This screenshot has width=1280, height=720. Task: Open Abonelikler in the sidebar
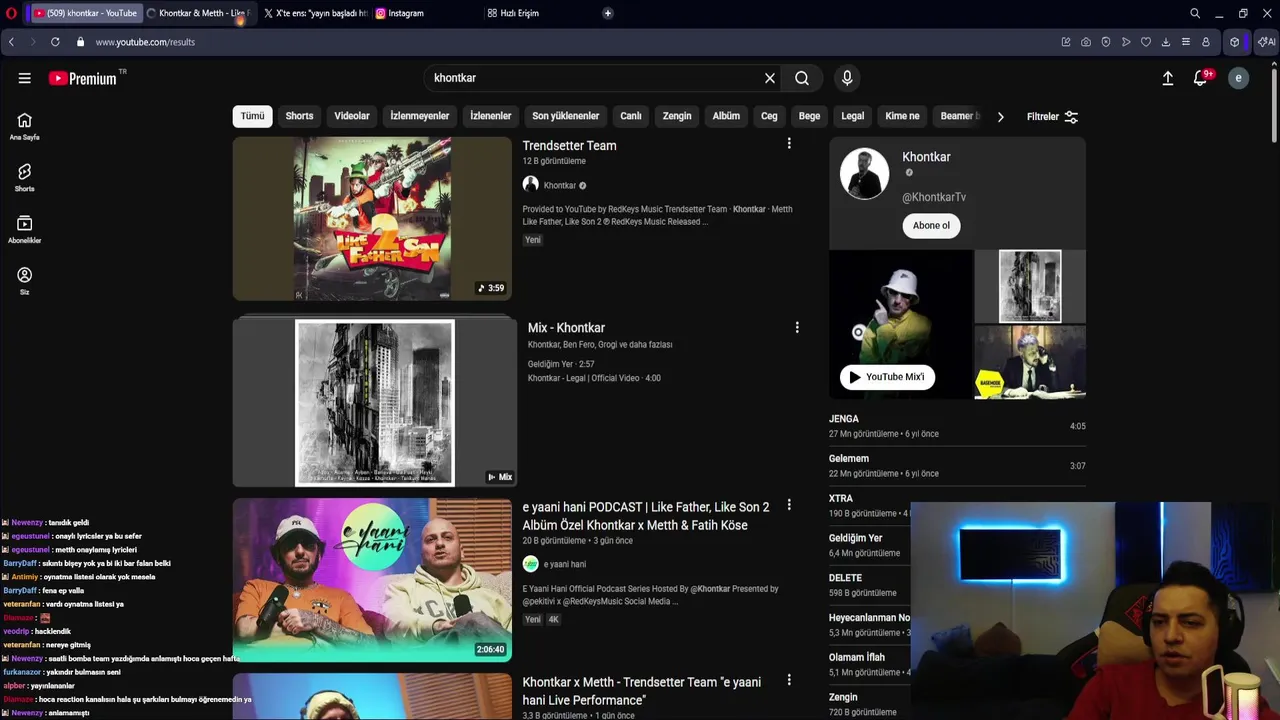[x=24, y=229]
